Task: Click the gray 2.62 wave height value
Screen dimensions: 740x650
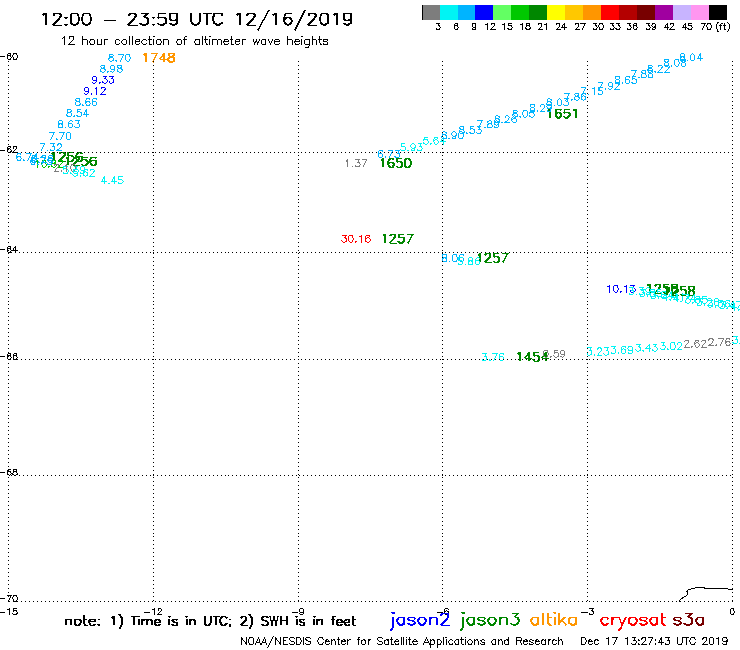Action: tap(695, 344)
